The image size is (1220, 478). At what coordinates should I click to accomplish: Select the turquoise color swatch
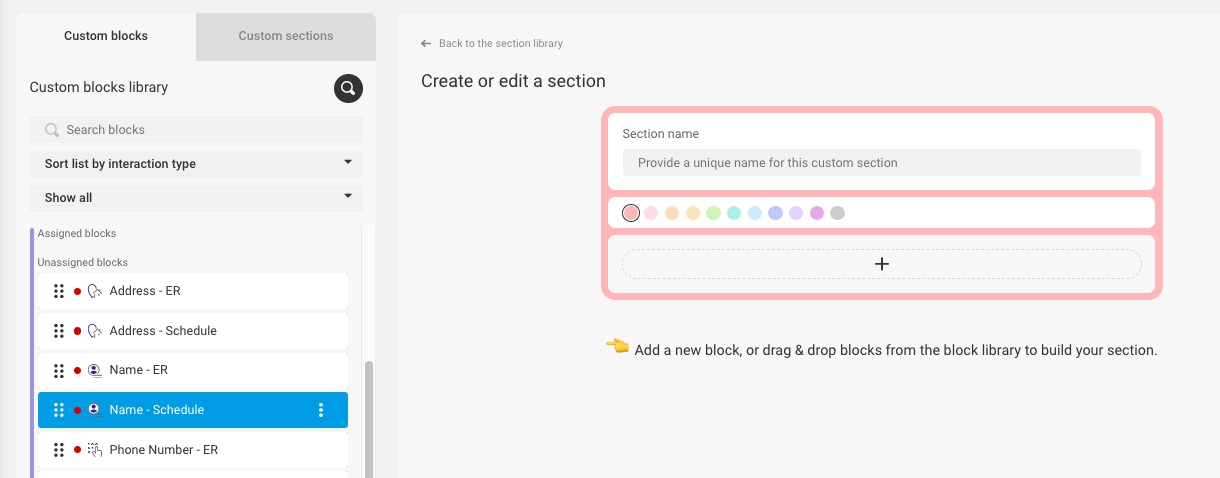pyautogui.click(x=734, y=213)
